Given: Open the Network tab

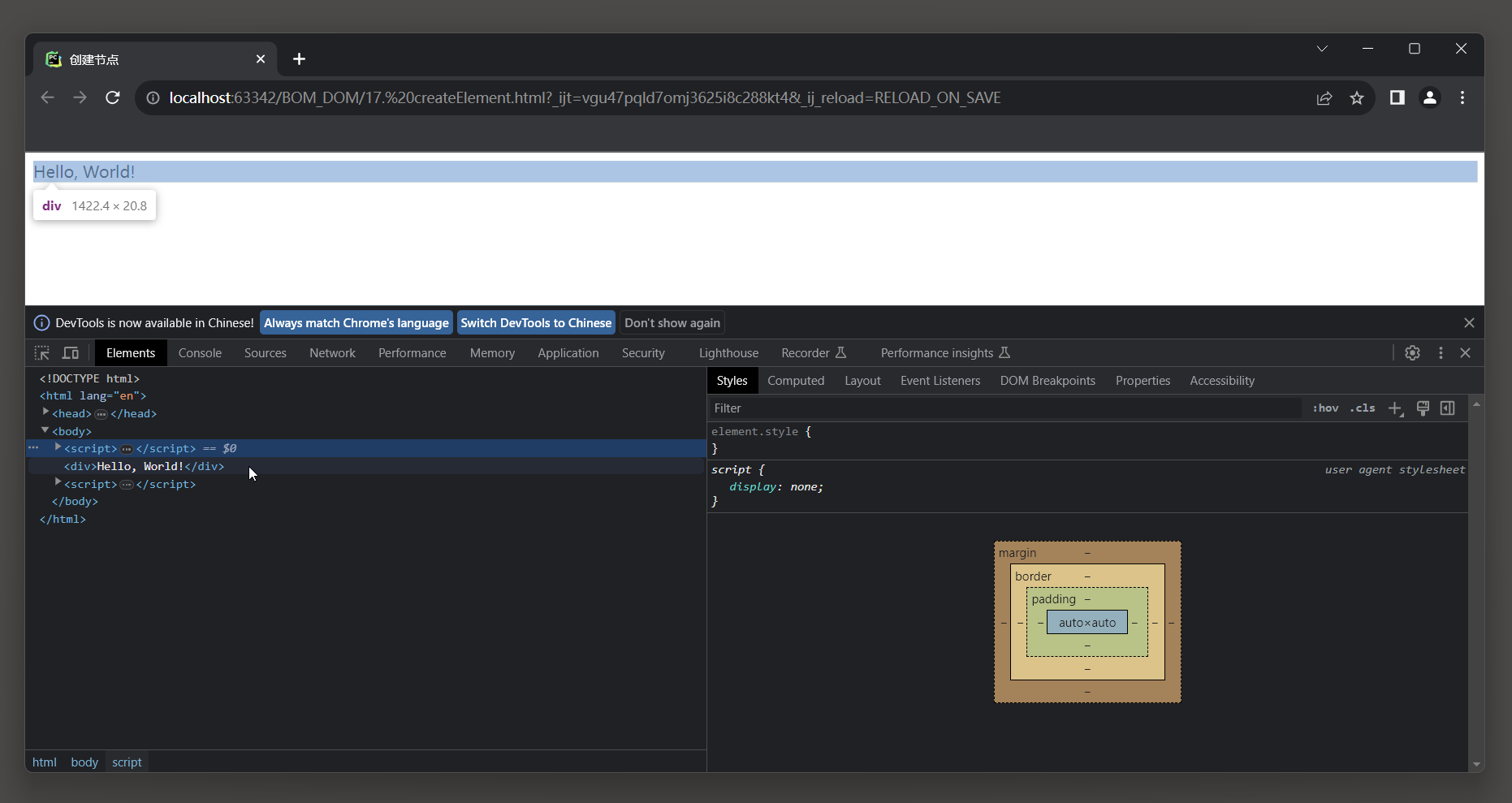Looking at the screenshot, I should click(332, 353).
